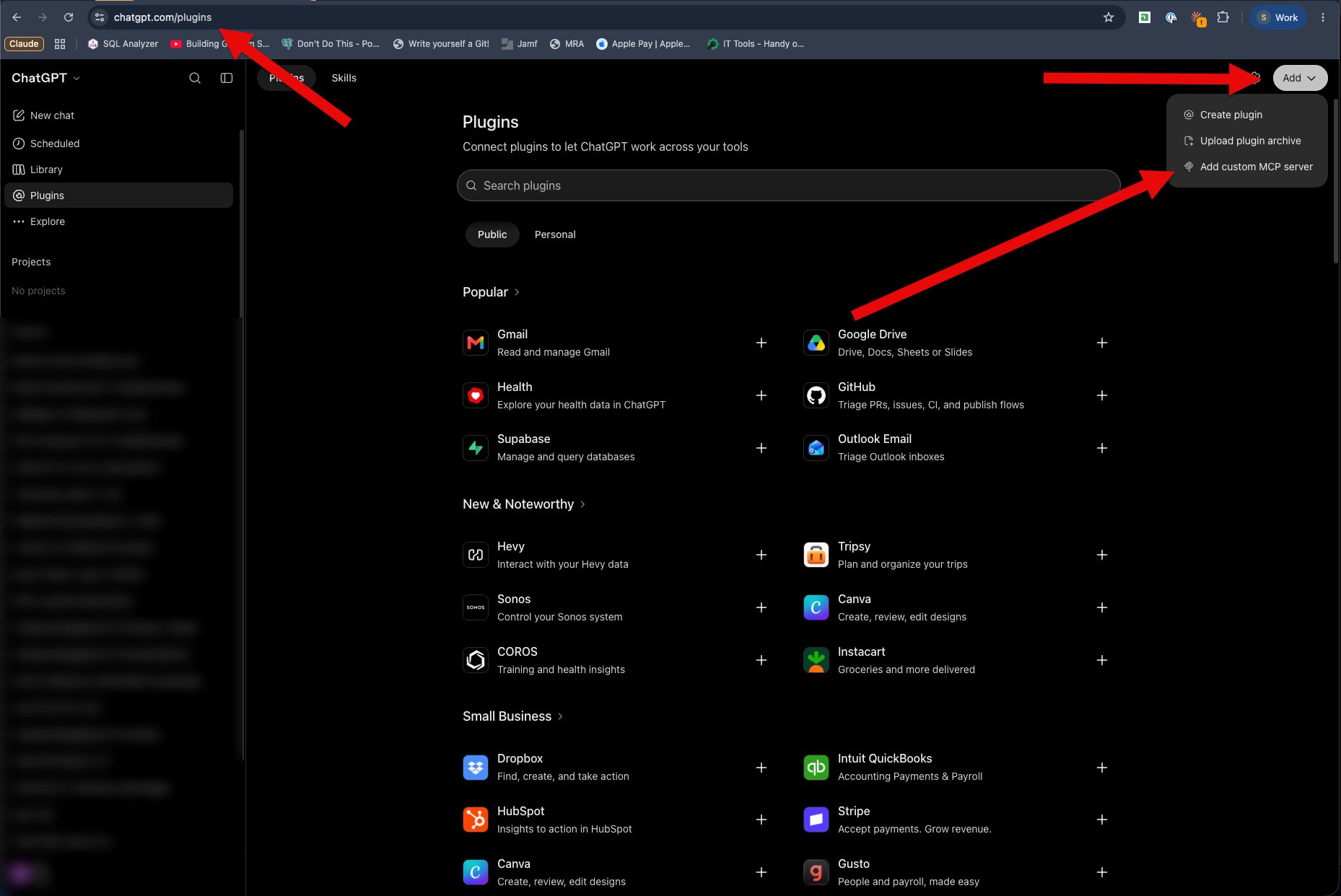The width and height of the screenshot is (1341, 896).
Task: Click the Gmail plugin icon
Action: pyautogui.click(x=476, y=343)
